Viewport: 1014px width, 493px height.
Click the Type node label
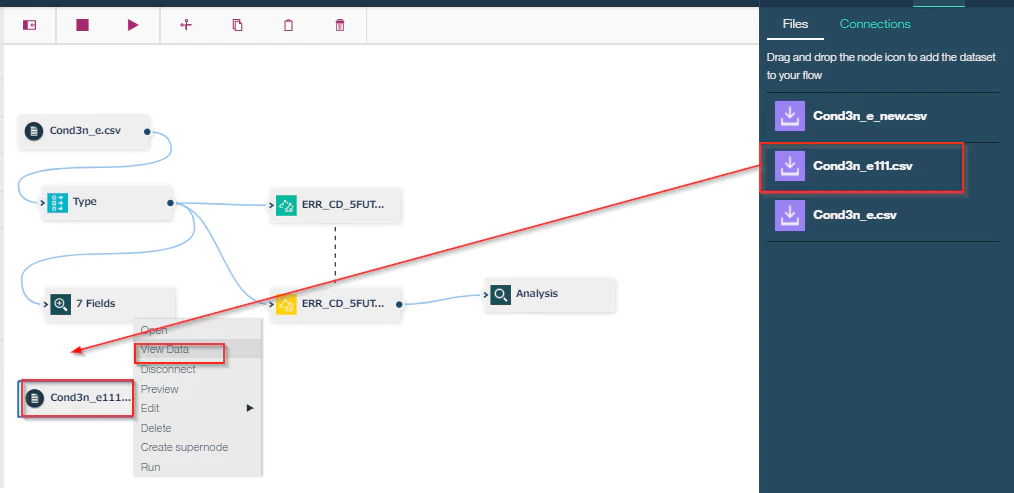pyautogui.click(x=85, y=202)
